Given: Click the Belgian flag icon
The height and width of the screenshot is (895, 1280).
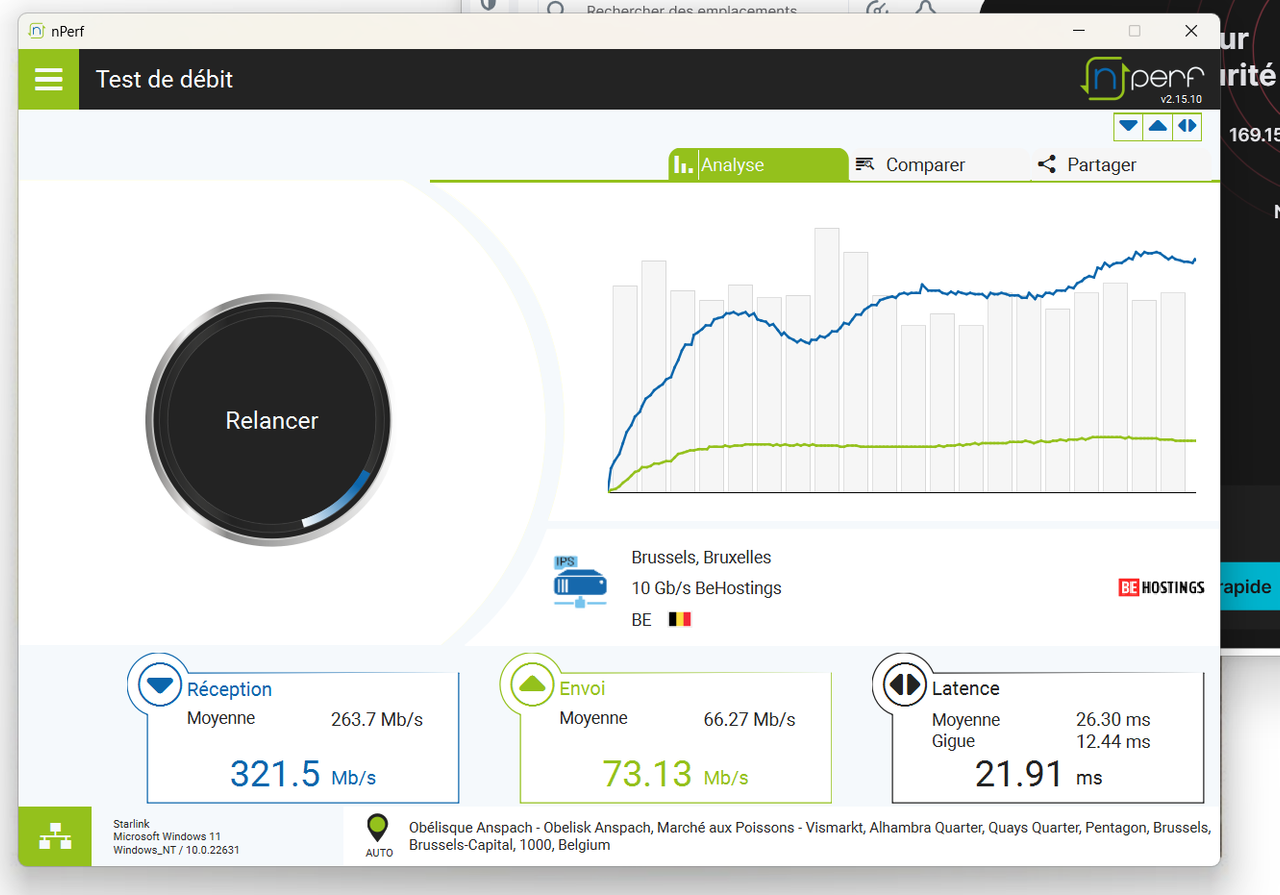Looking at the screenshot, I should point(680,619).
